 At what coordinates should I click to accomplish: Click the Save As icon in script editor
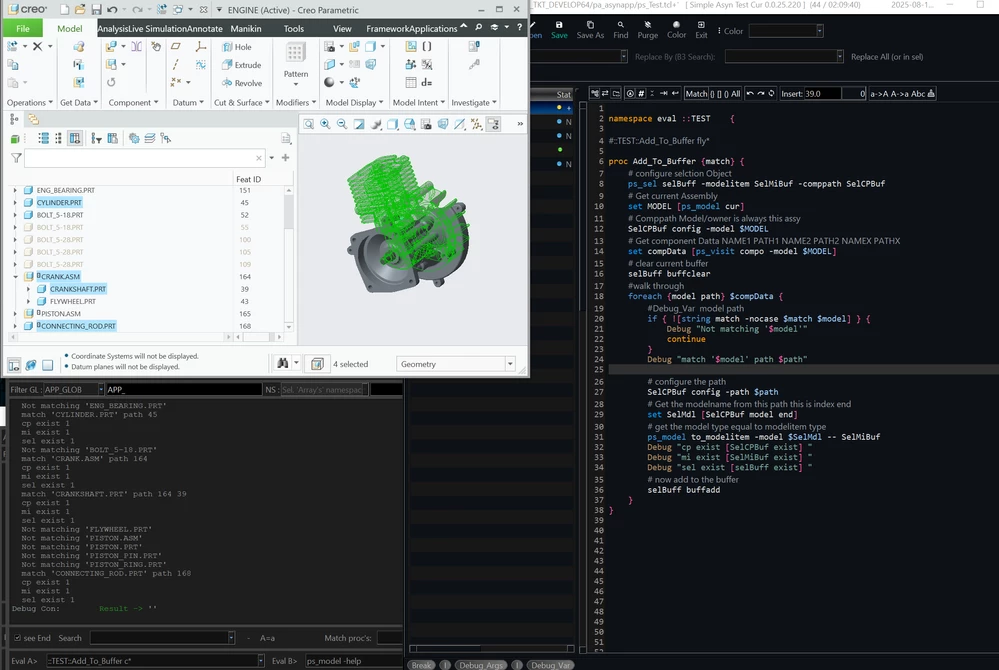tap(590, 30)
